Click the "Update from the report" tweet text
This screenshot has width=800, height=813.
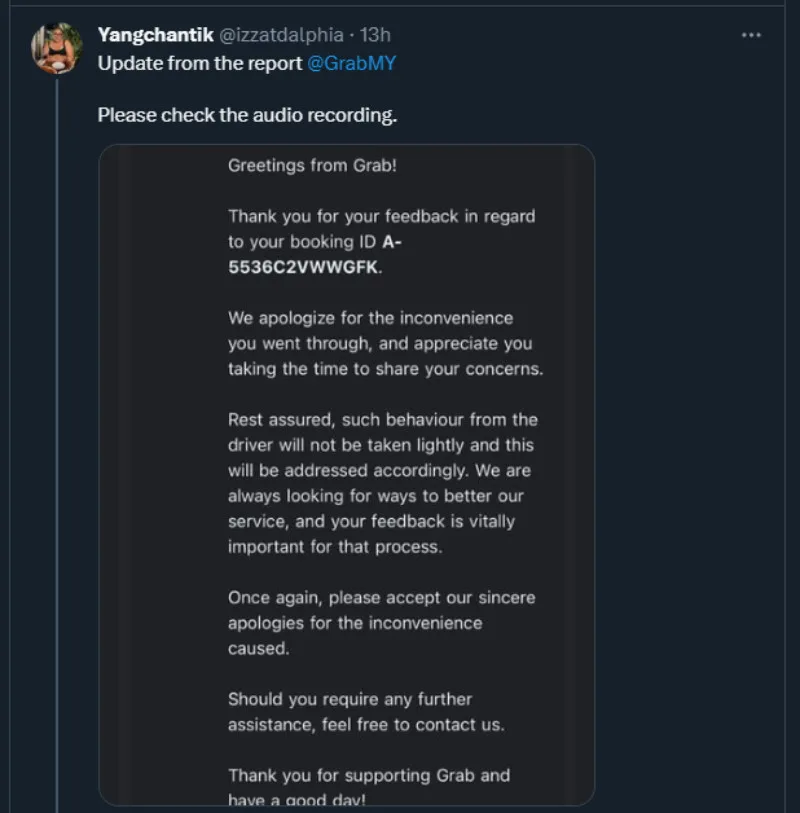click(200, 62)
